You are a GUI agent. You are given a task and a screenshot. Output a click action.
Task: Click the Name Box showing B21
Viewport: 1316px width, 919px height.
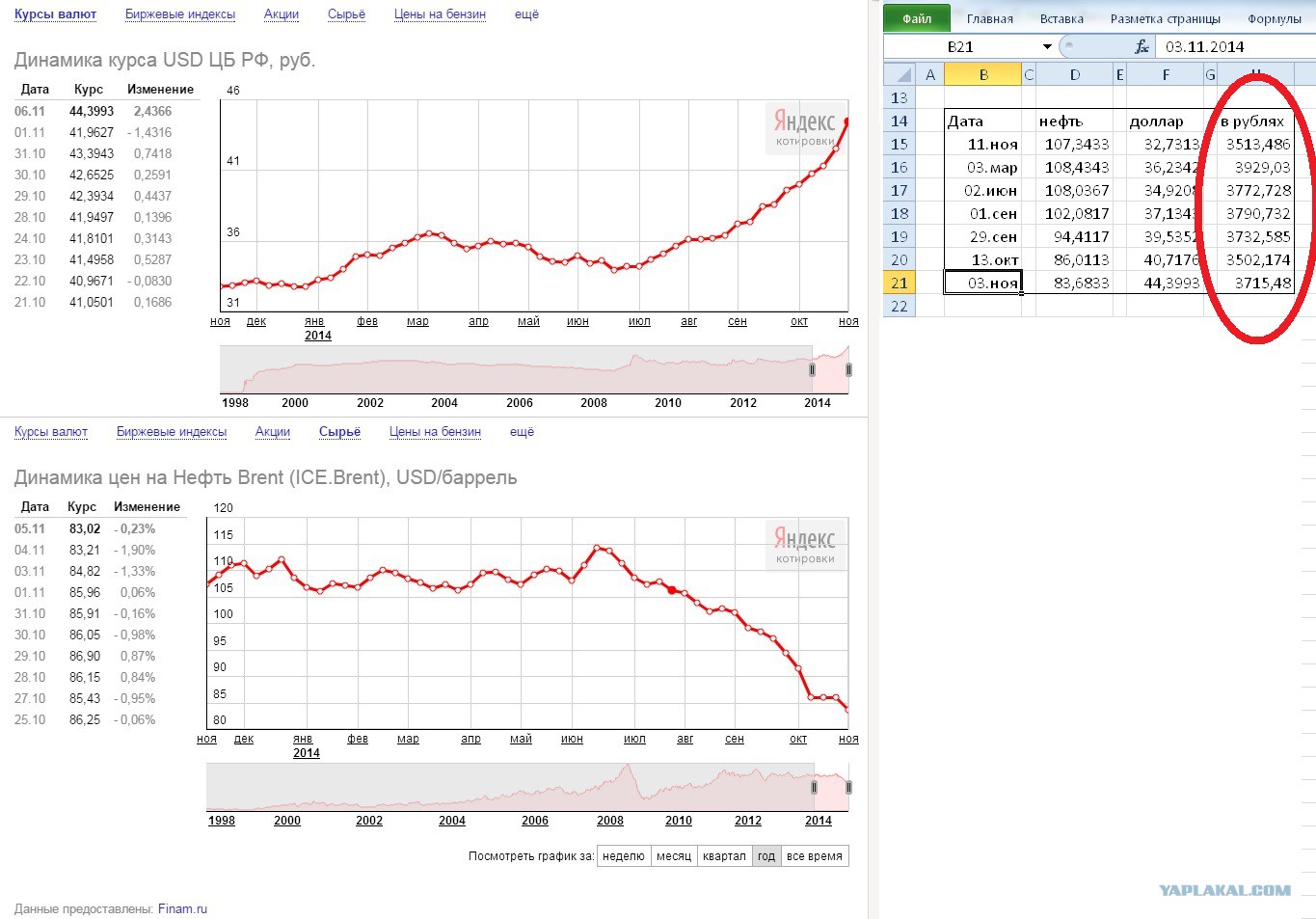(962, 46)
